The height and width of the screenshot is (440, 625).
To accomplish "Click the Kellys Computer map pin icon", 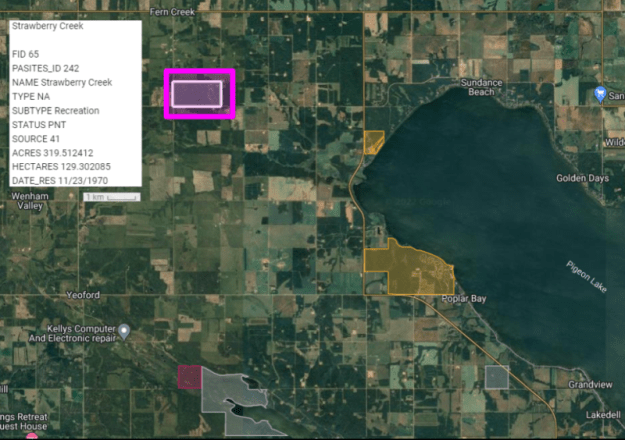I will (x=124, y=332).
